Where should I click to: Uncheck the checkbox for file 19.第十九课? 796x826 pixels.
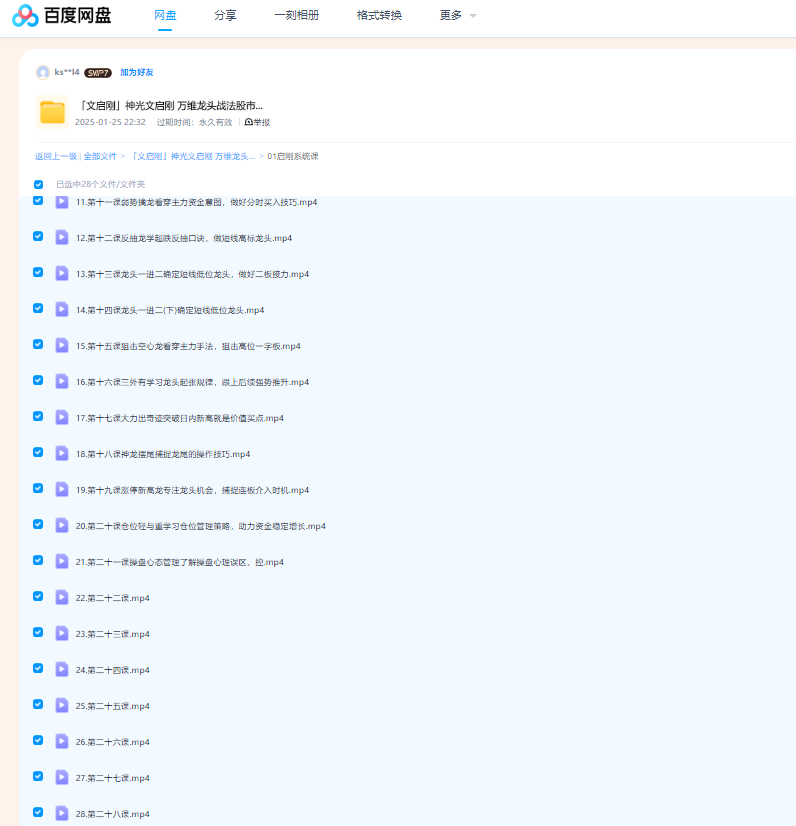click(x=38, y=488)
